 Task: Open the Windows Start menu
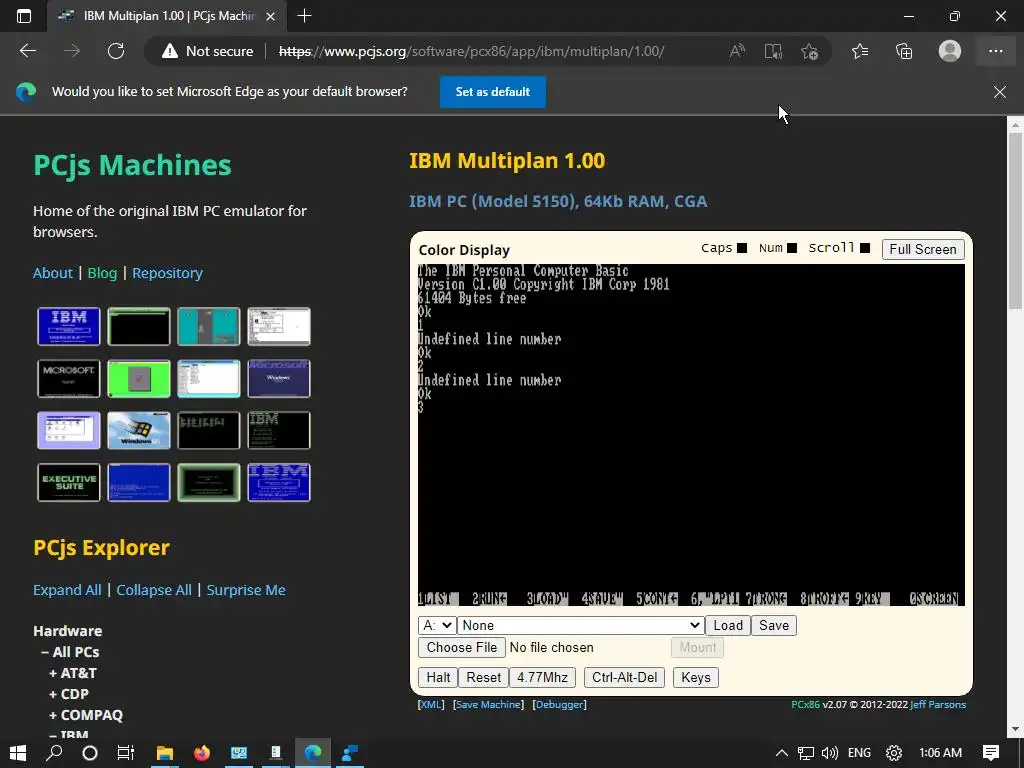18,753
